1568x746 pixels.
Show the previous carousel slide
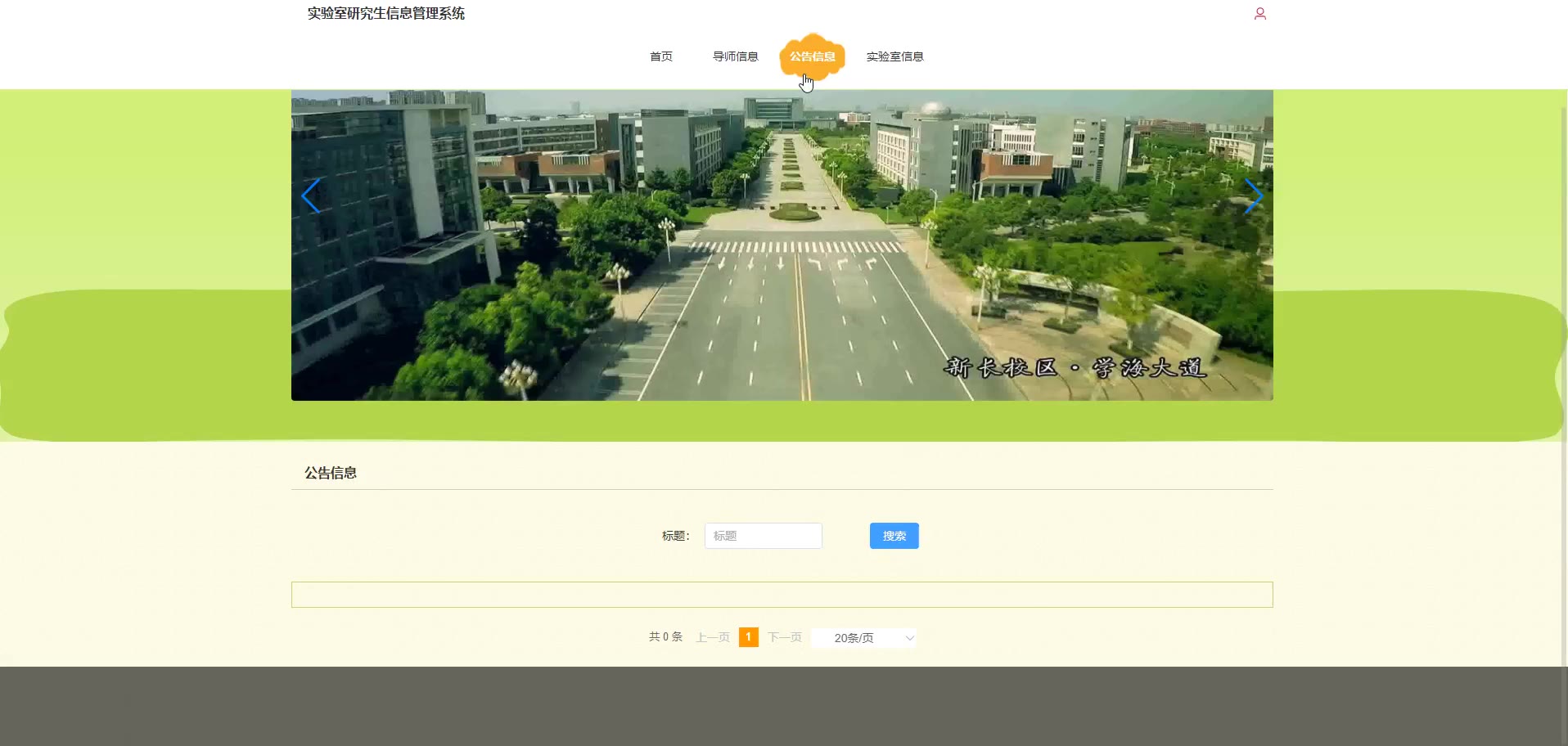pos(310,196)
